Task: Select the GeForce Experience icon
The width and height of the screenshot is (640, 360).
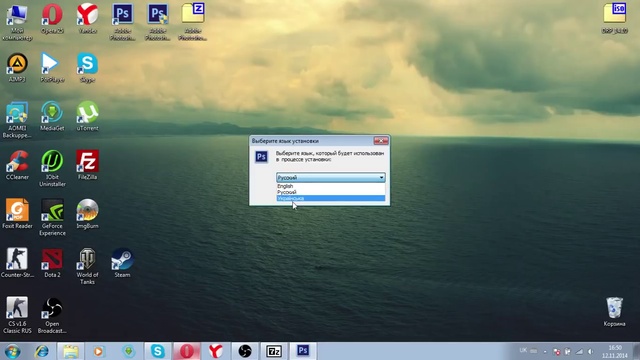Action: tap(52, 217)
